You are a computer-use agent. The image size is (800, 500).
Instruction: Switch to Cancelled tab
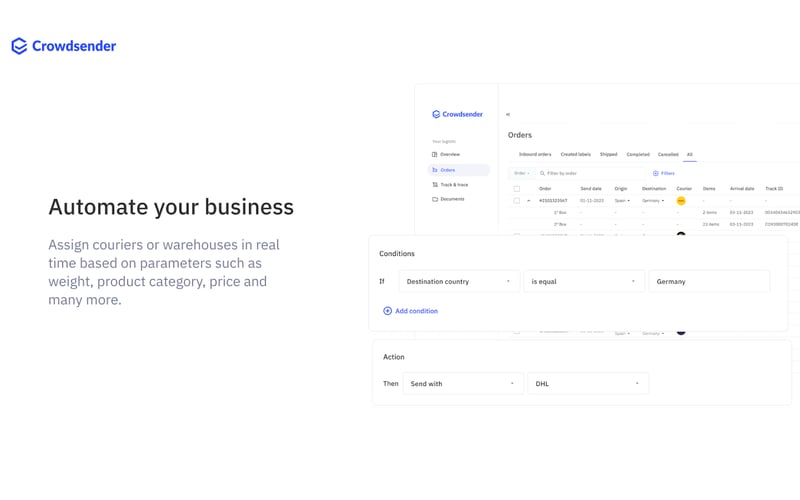[x=668, y=155]
